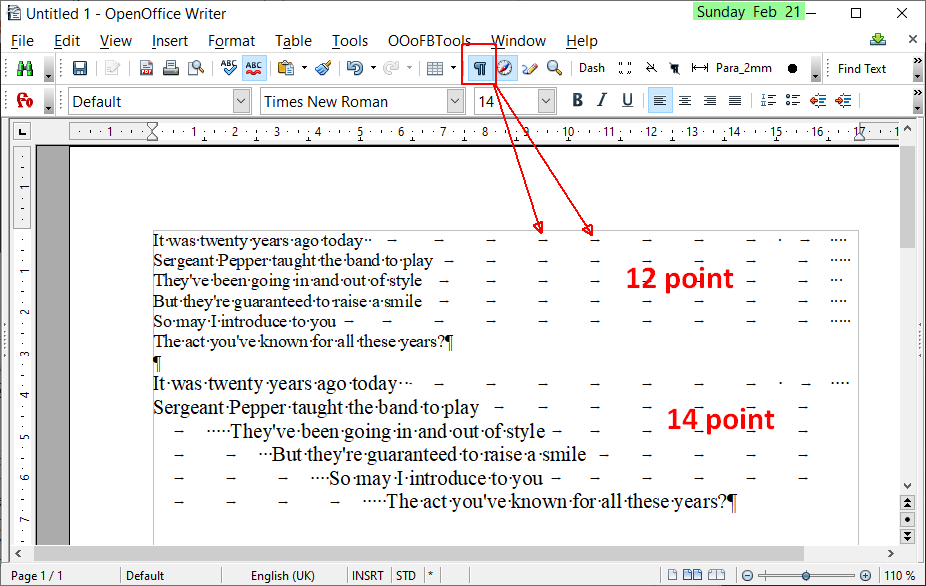This screenshot has width=926, height=586.
Task: Open the Tools menu
Action: pos(350,41)
